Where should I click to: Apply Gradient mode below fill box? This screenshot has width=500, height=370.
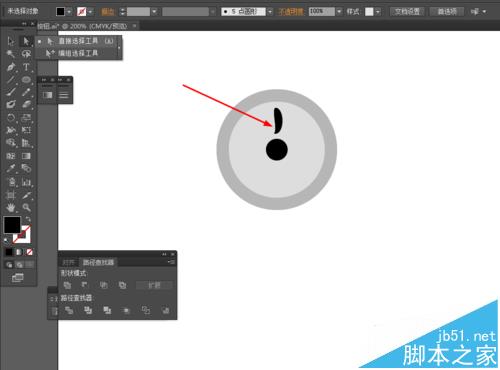19,252
